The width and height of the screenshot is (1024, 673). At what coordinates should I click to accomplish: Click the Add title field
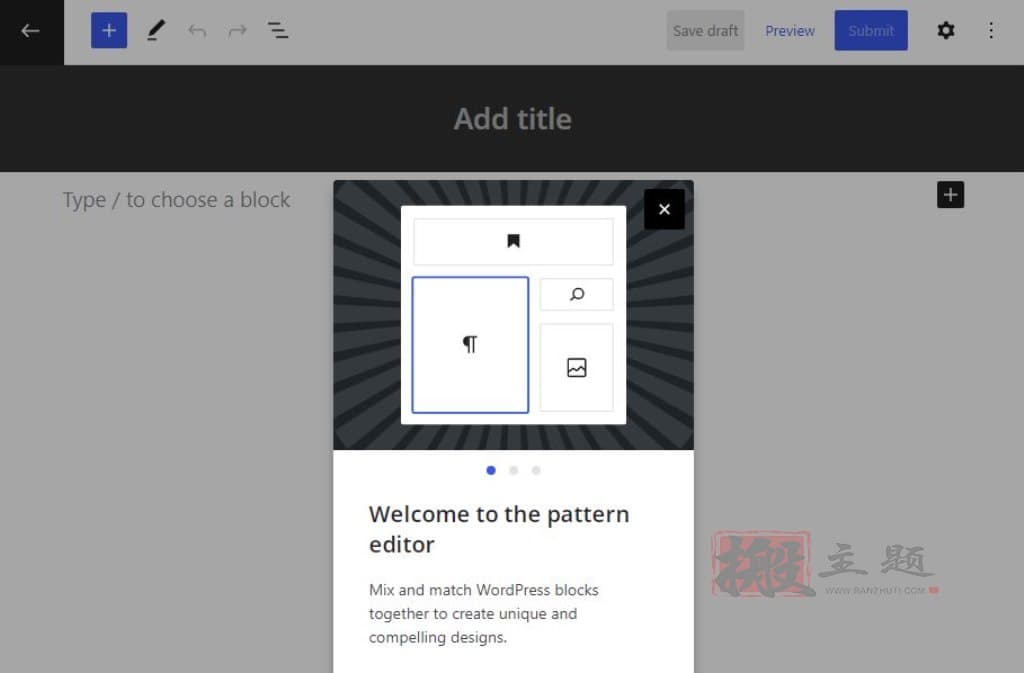tap(513, 119)
